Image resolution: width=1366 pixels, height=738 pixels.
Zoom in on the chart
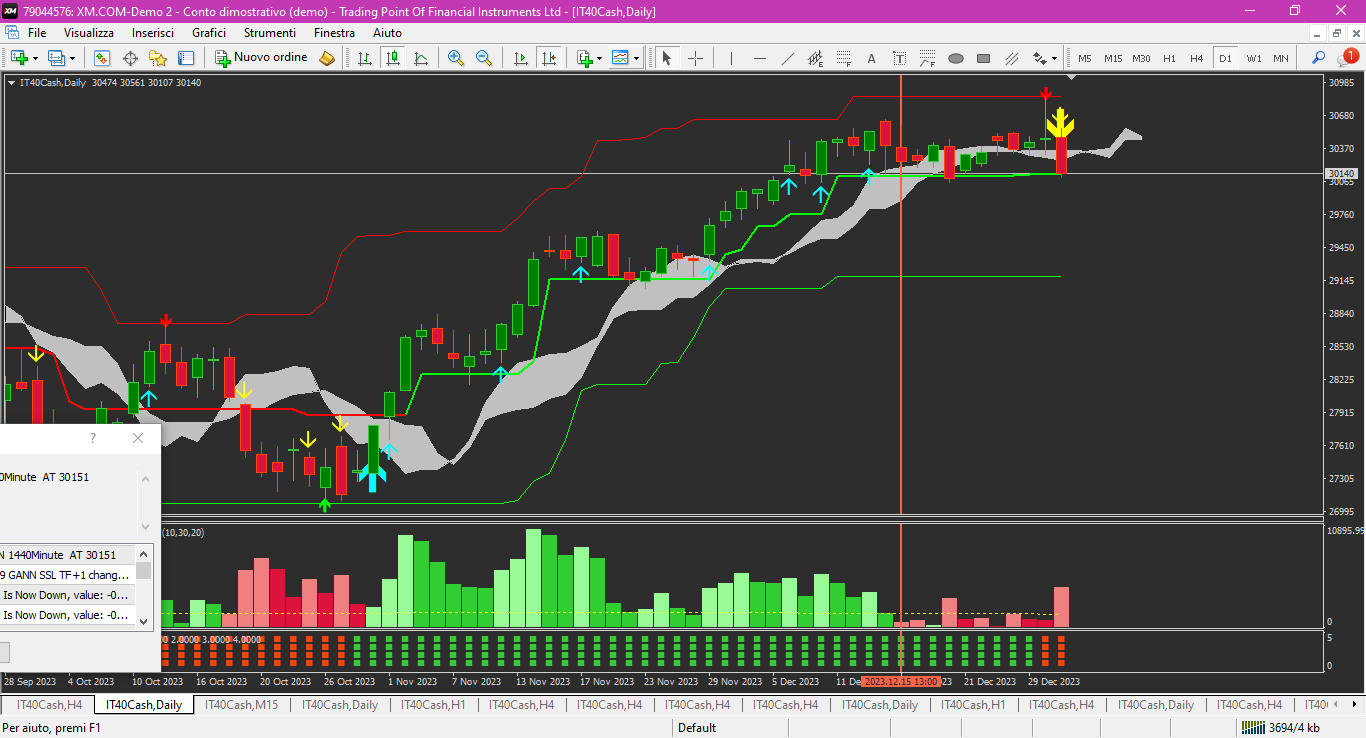[456, 58]
